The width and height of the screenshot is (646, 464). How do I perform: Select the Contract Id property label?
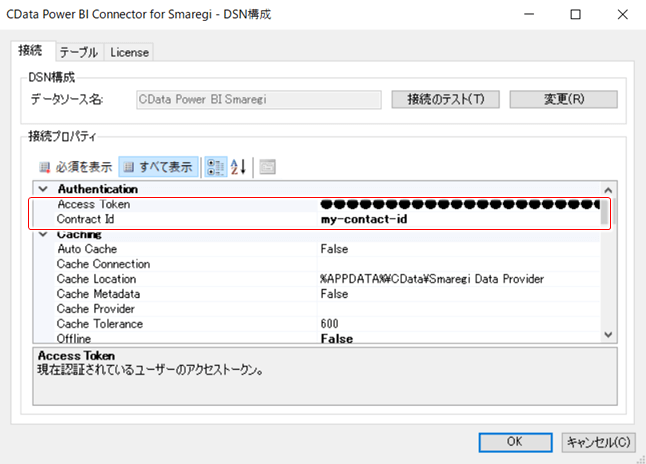85,219
